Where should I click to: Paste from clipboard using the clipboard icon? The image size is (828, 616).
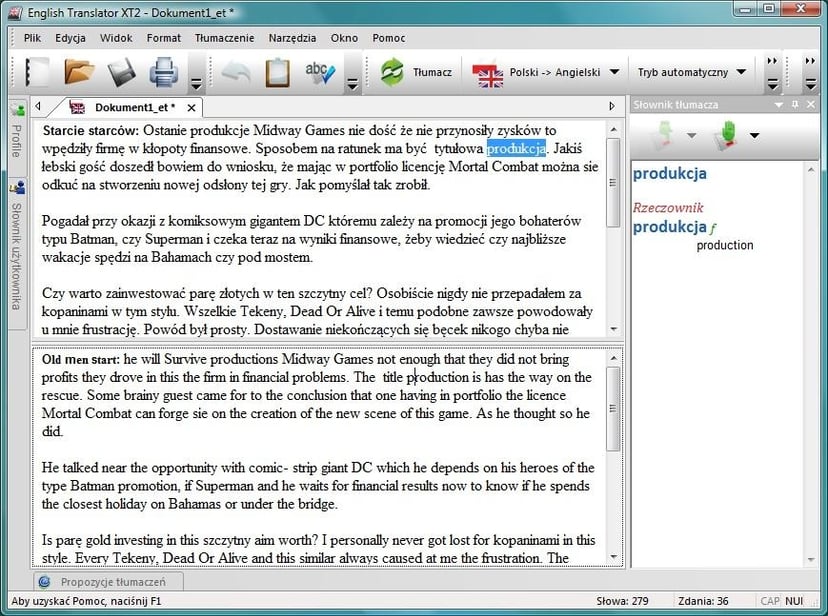point(277,72)
